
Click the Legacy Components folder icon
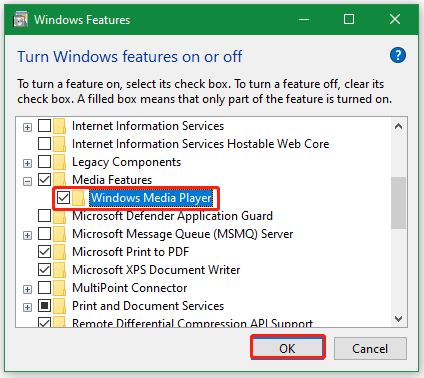[x=60, y=162]
